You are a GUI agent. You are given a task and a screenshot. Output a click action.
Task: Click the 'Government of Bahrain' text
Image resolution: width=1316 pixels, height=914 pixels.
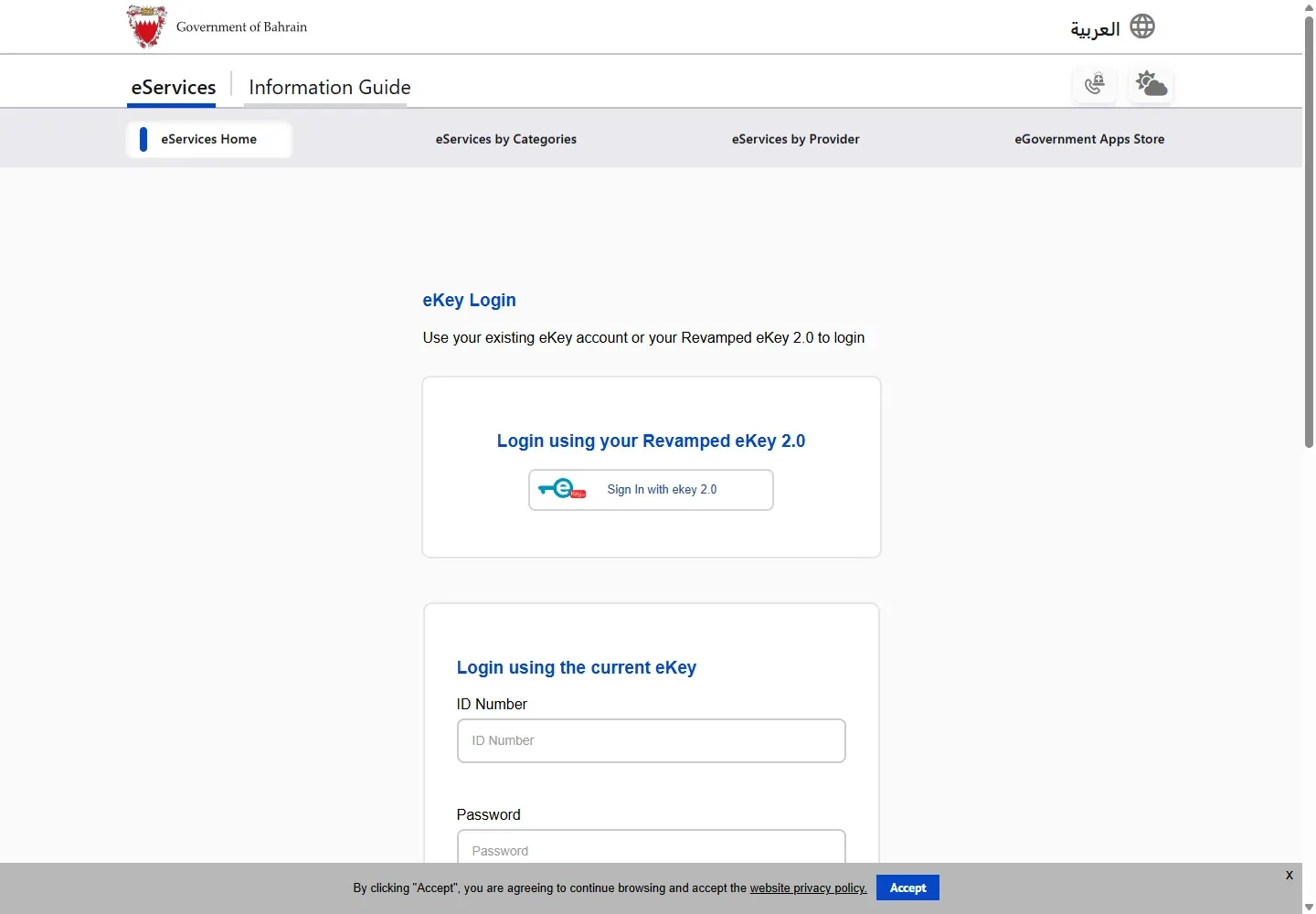click(241, 27)
